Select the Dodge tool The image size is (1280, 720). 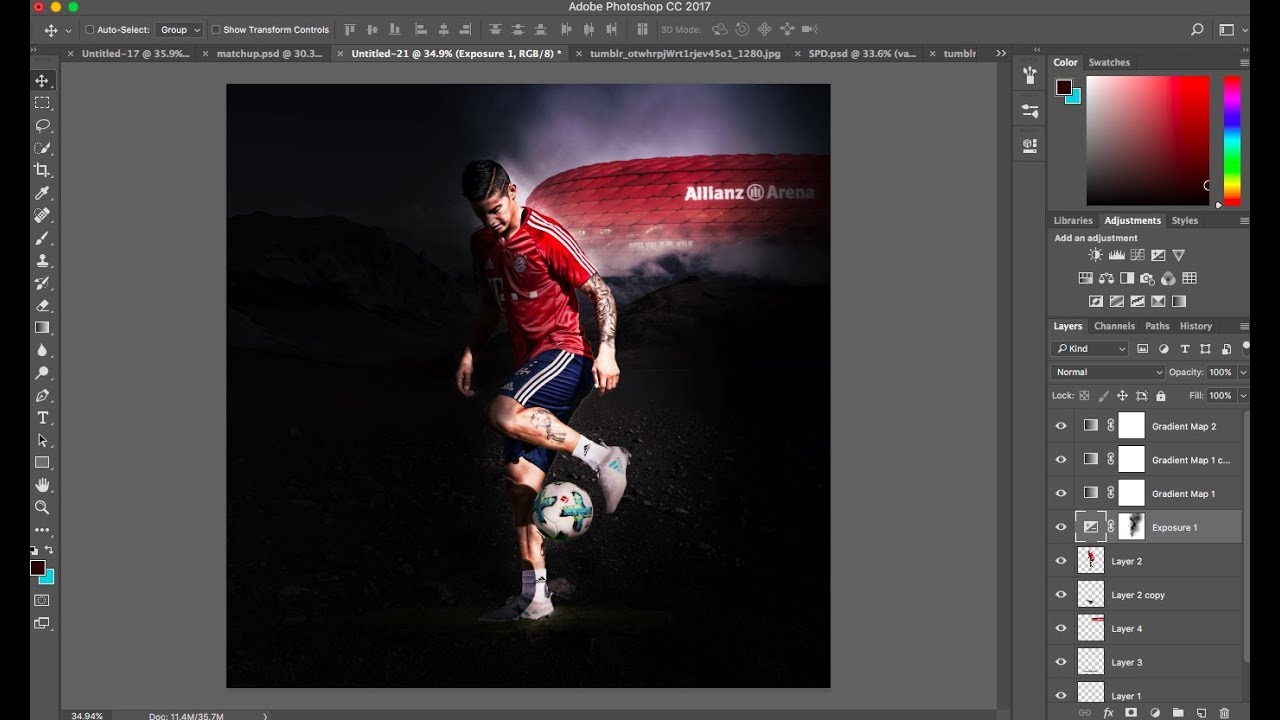tap(42, 373)
